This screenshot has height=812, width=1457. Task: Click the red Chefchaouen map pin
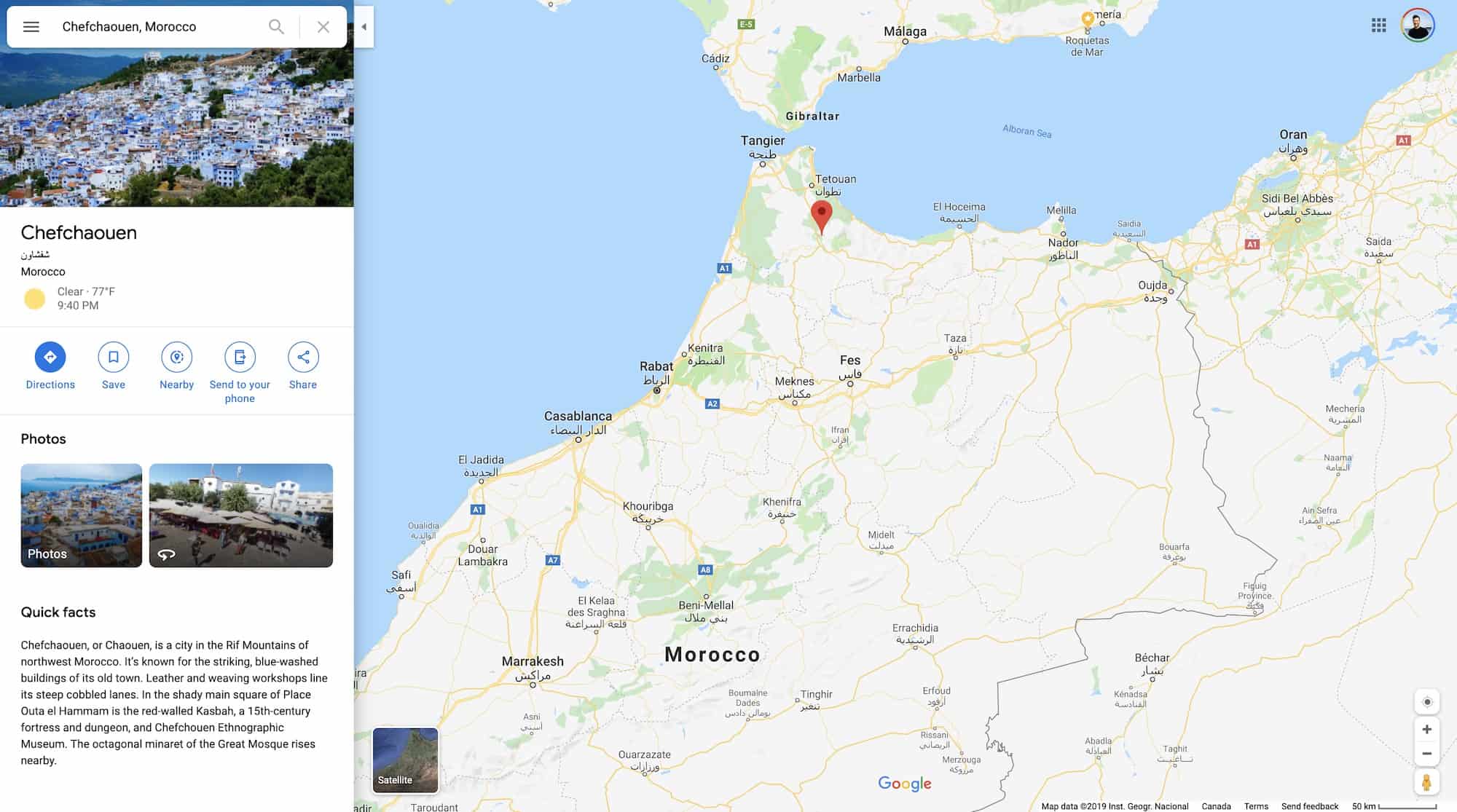822,217
